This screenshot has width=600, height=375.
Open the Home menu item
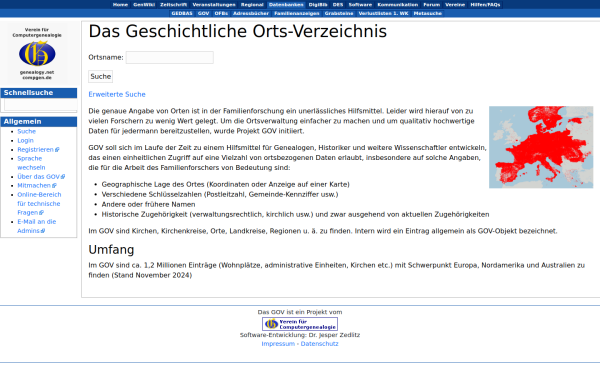pos(120,5)
